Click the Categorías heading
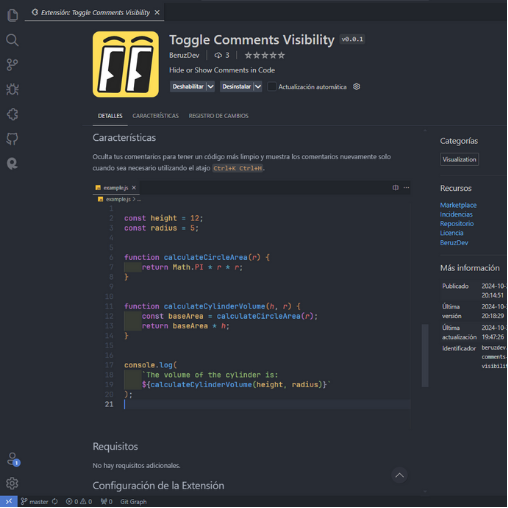 click(x=459, y=141)
